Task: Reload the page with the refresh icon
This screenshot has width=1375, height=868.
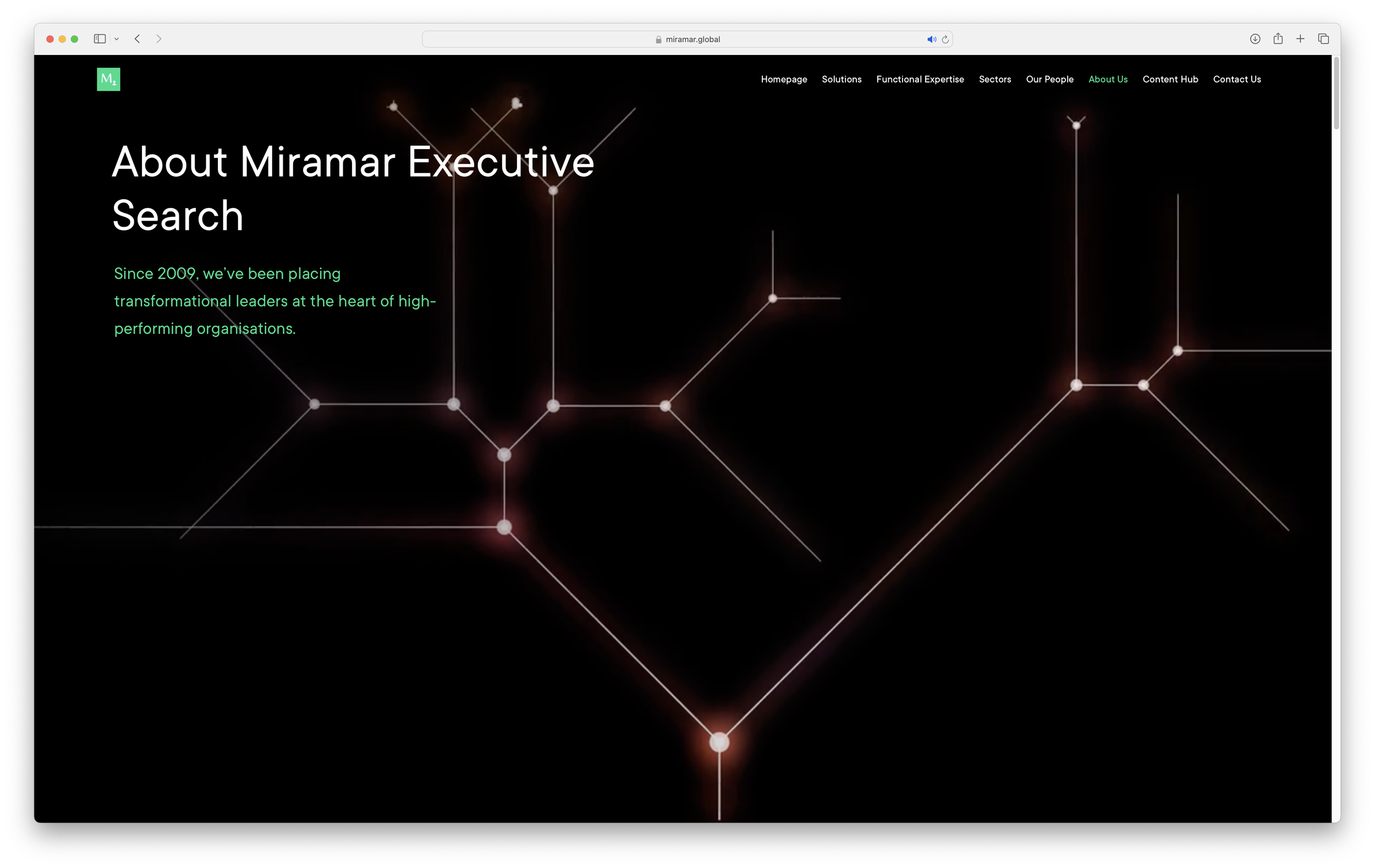Action: (x=945, y=40)
